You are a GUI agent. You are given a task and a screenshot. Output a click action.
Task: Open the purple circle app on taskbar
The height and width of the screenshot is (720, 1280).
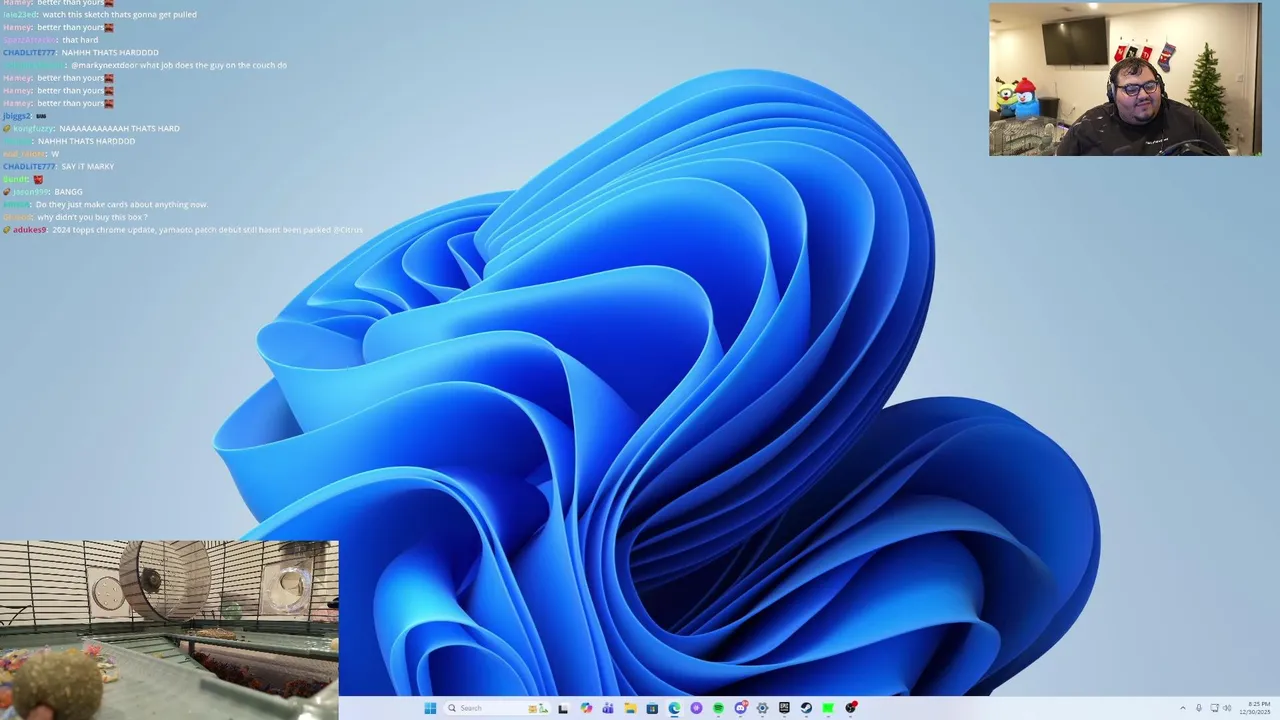(x=696, y=708)
